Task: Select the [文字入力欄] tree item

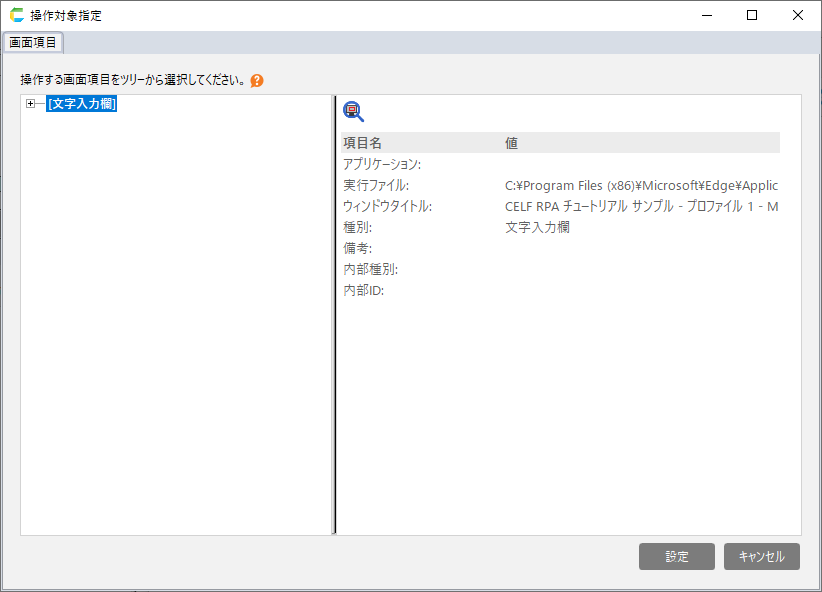Action: click(x=82, y=104)
